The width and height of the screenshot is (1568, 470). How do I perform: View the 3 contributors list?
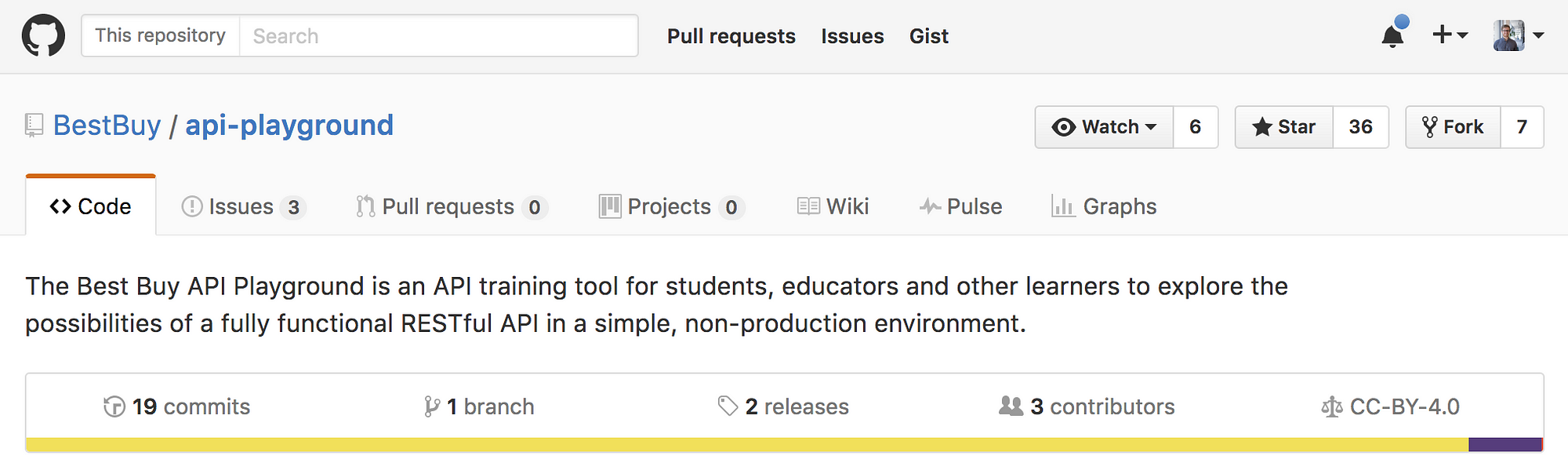coord(1087,406)
